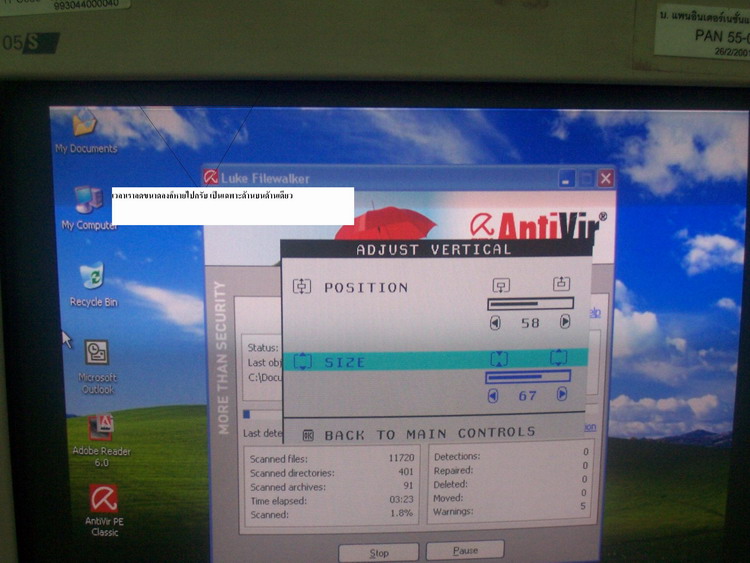Viewport: 750px width, 563px height.
Task: Select the Size row icon in OSD
Action: click(303, 361)
